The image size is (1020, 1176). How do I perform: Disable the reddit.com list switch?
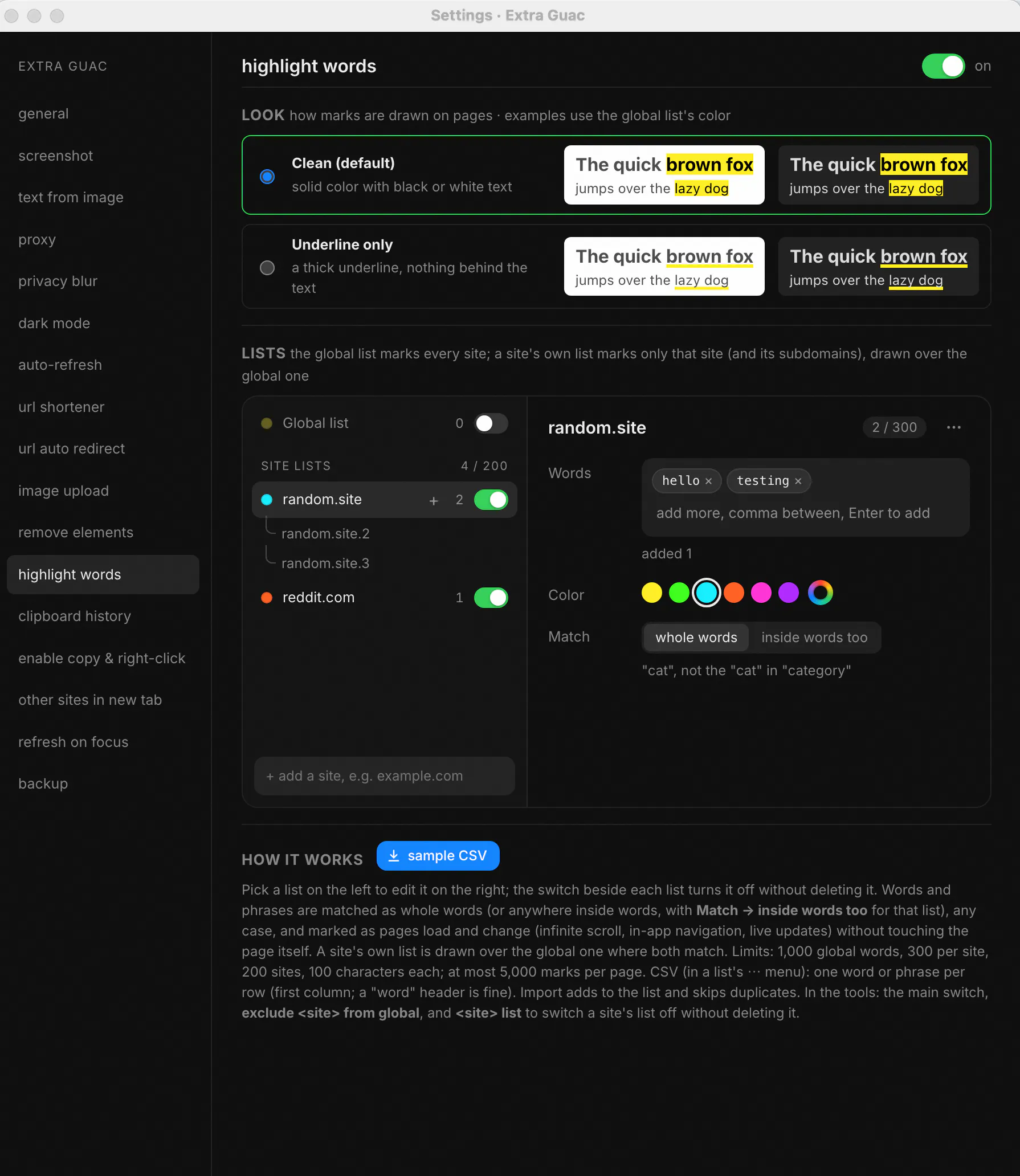click(x=491, y=598)
